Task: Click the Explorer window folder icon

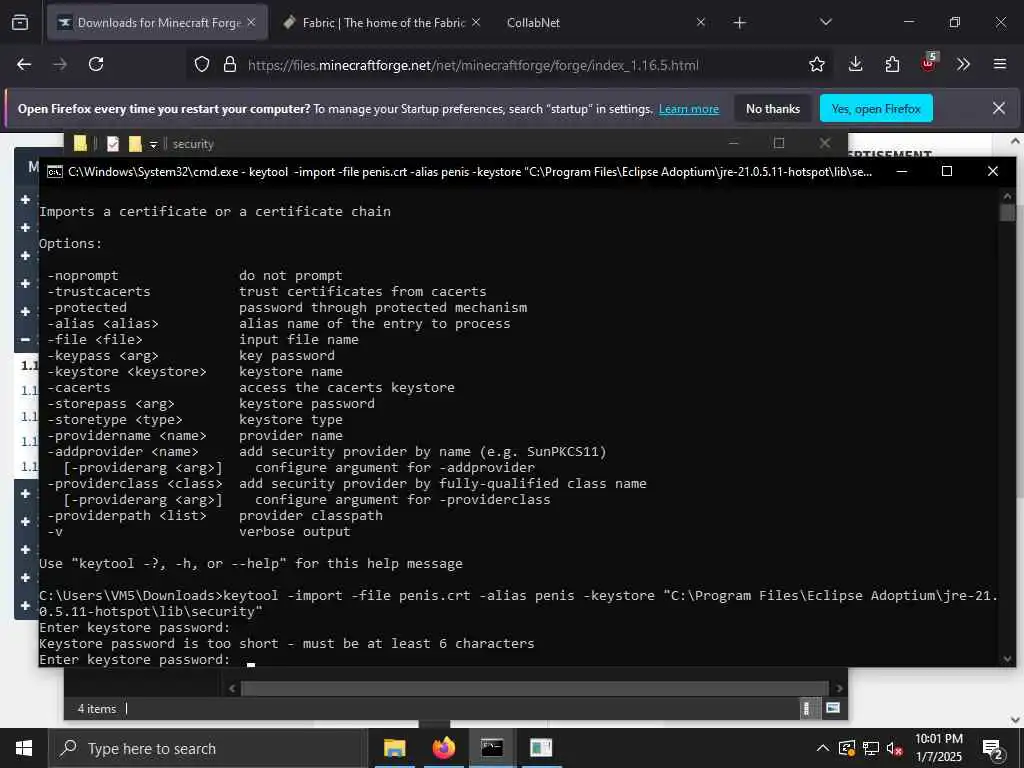Action: pos(80,144)
